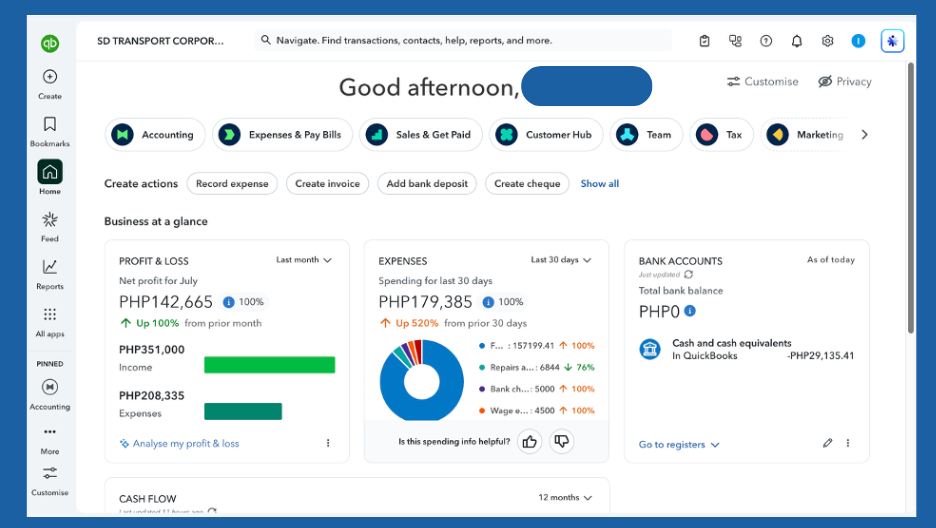Toggle the Privacy eye mode
The height and width of the screenshot is (528, 936).
845,82
